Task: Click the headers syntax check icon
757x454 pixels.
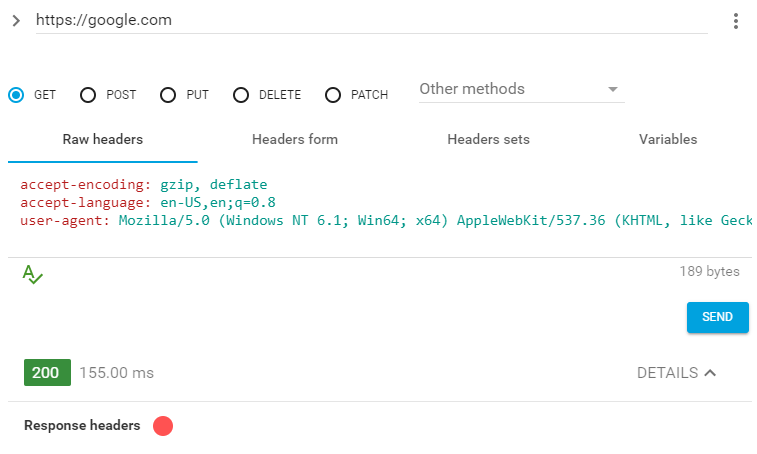Action: tap(32, 274)
